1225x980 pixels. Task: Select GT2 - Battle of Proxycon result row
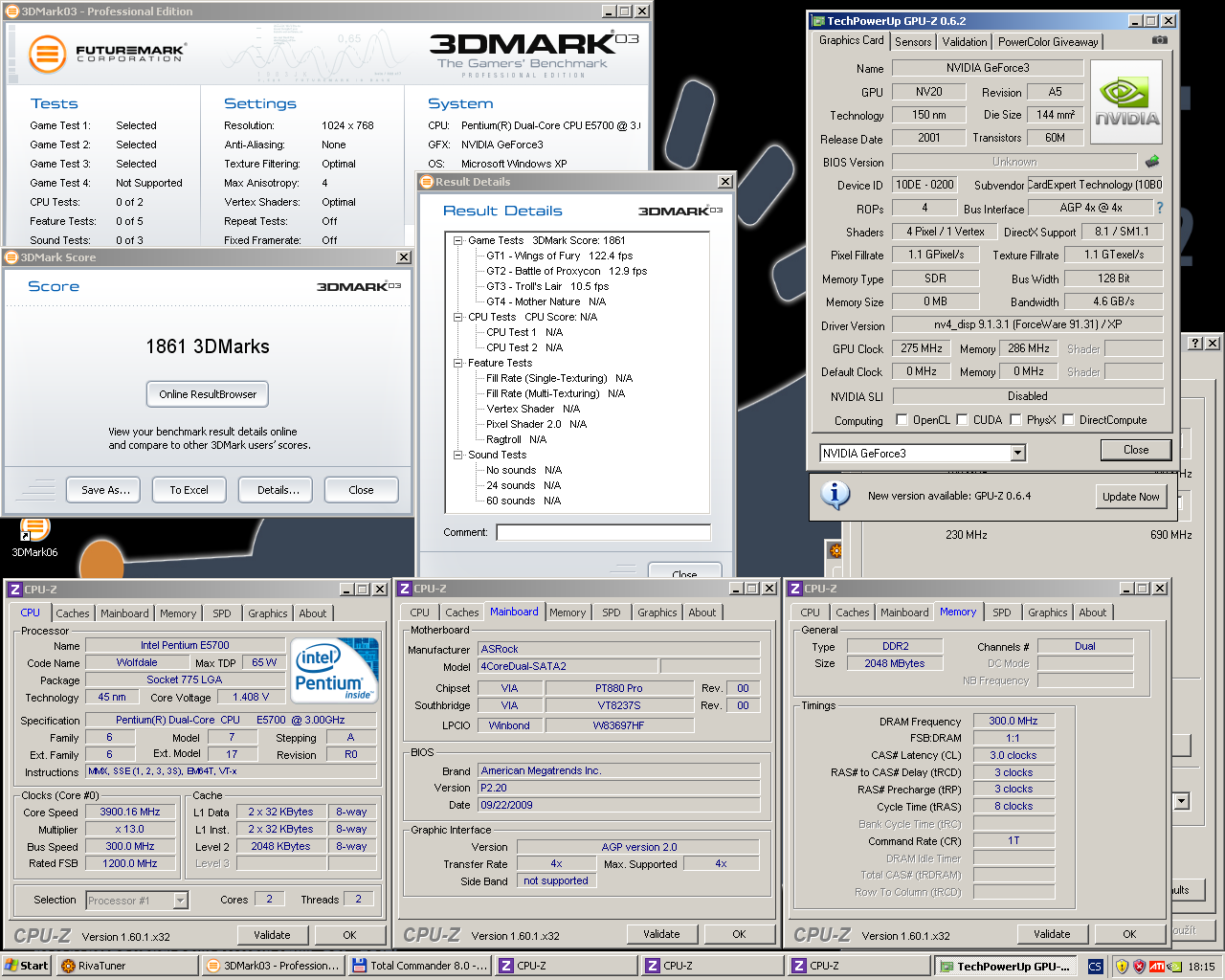[x=567, y=271]
